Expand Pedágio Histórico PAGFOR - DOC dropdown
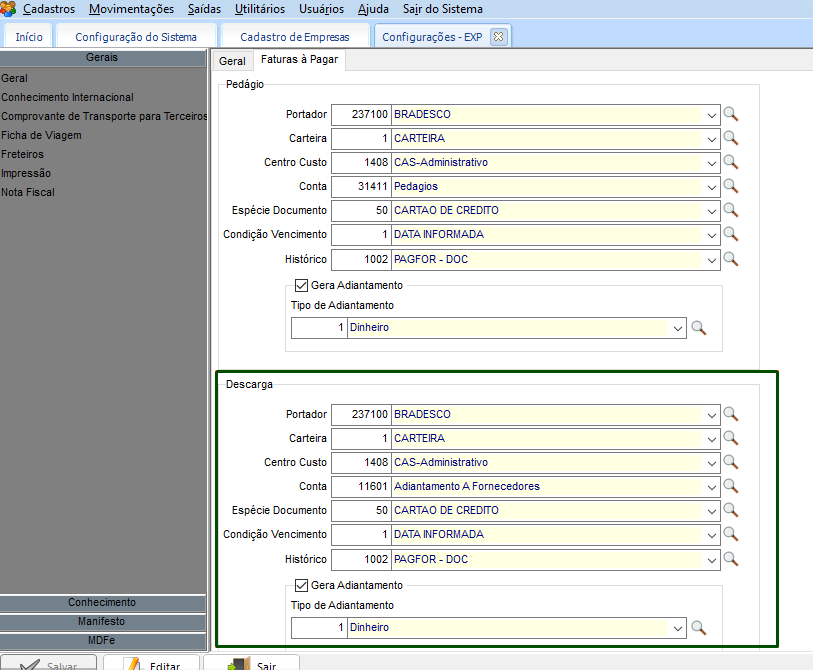The image size is (813, 670). (x=711, y=260)
